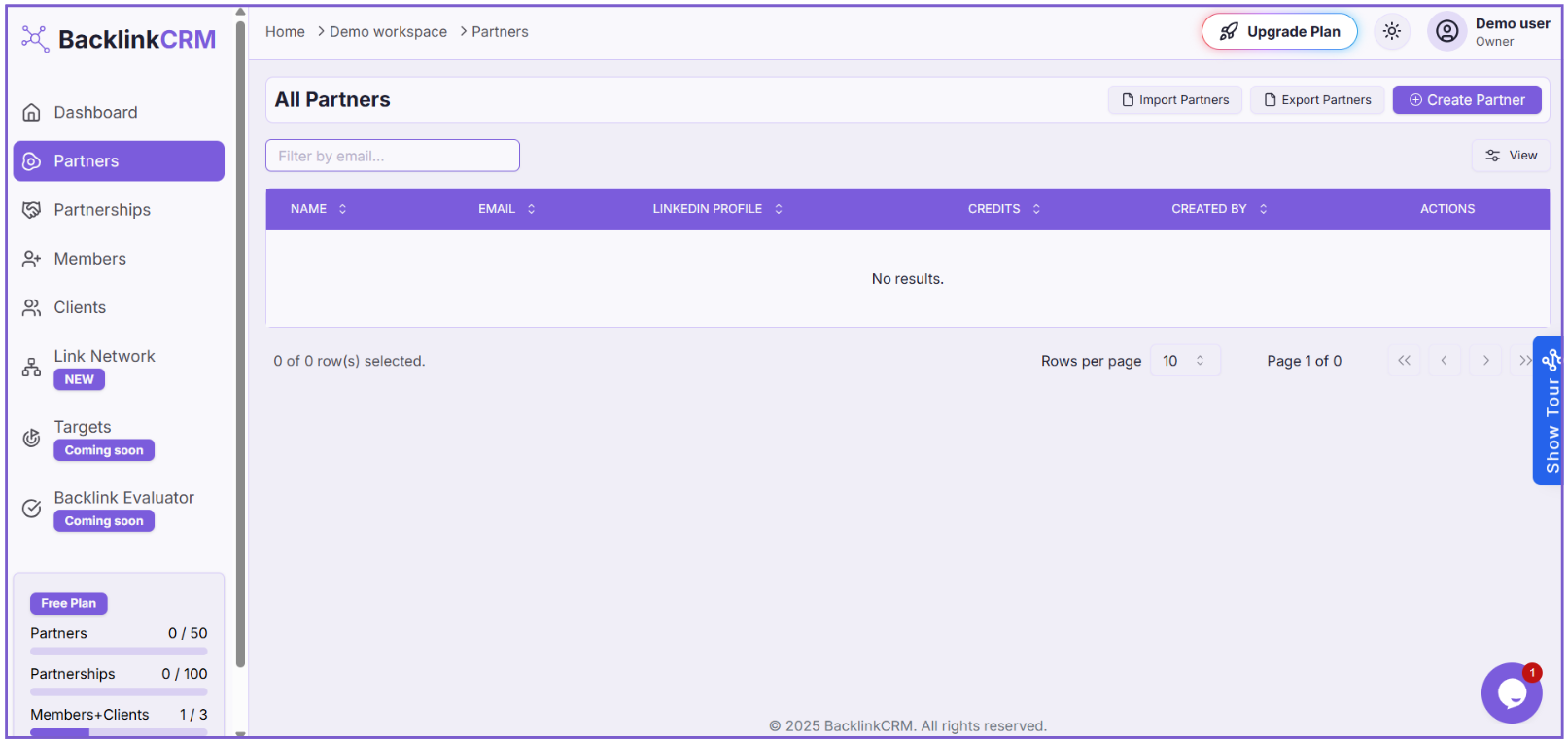This screenshot has height=742, width=1568.
Task: Navigate to Members in the sidebar
Action: [89, 259]
